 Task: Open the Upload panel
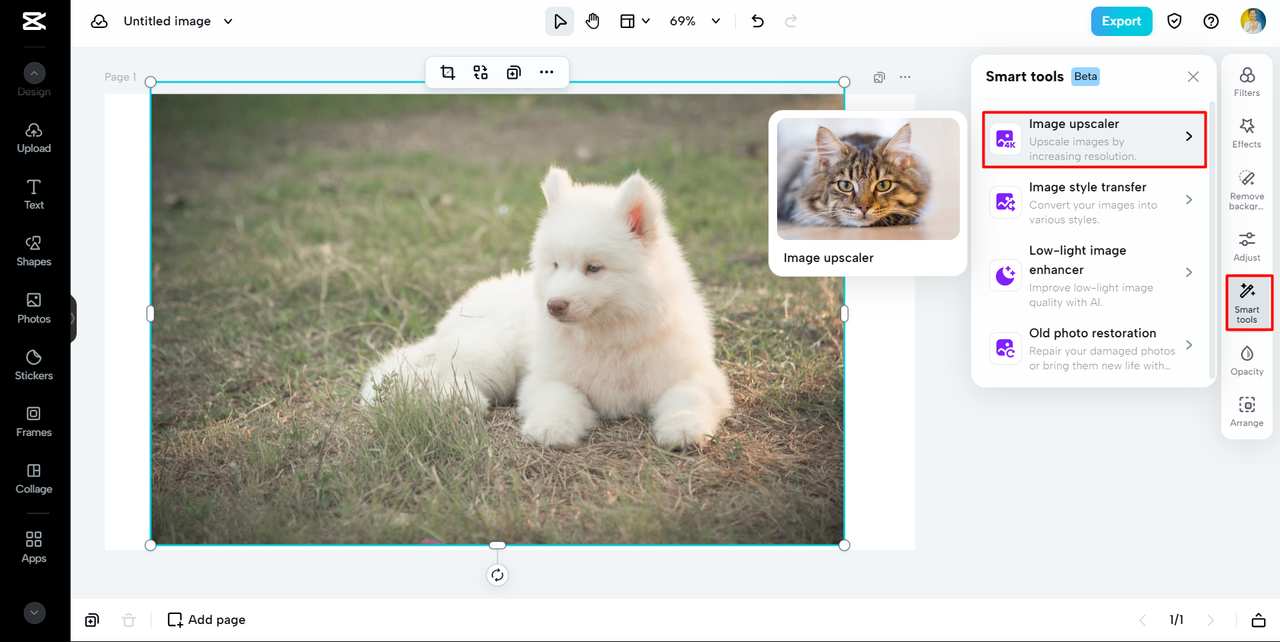click(34, 138)
